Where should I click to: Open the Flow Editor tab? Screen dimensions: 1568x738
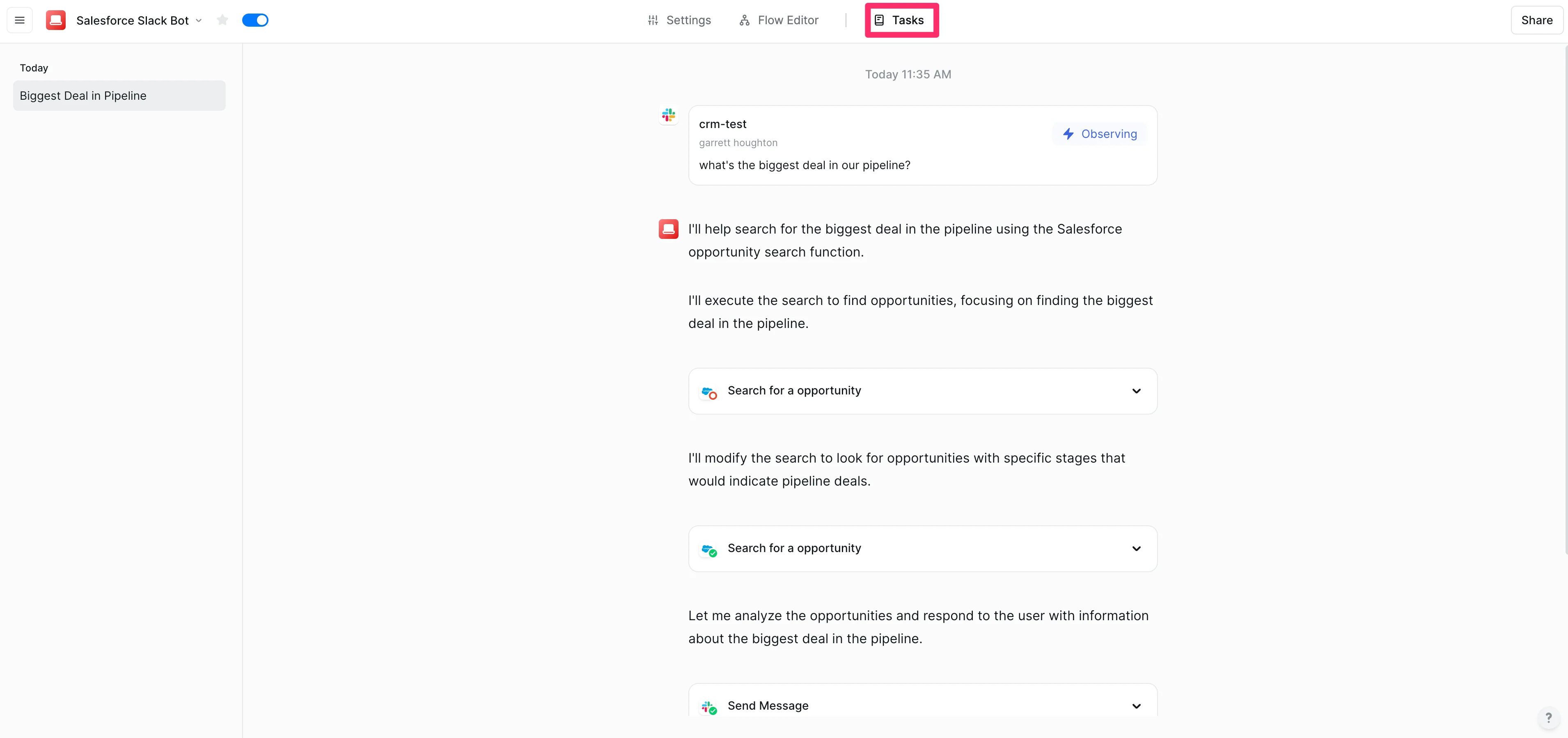coord(779,20)
